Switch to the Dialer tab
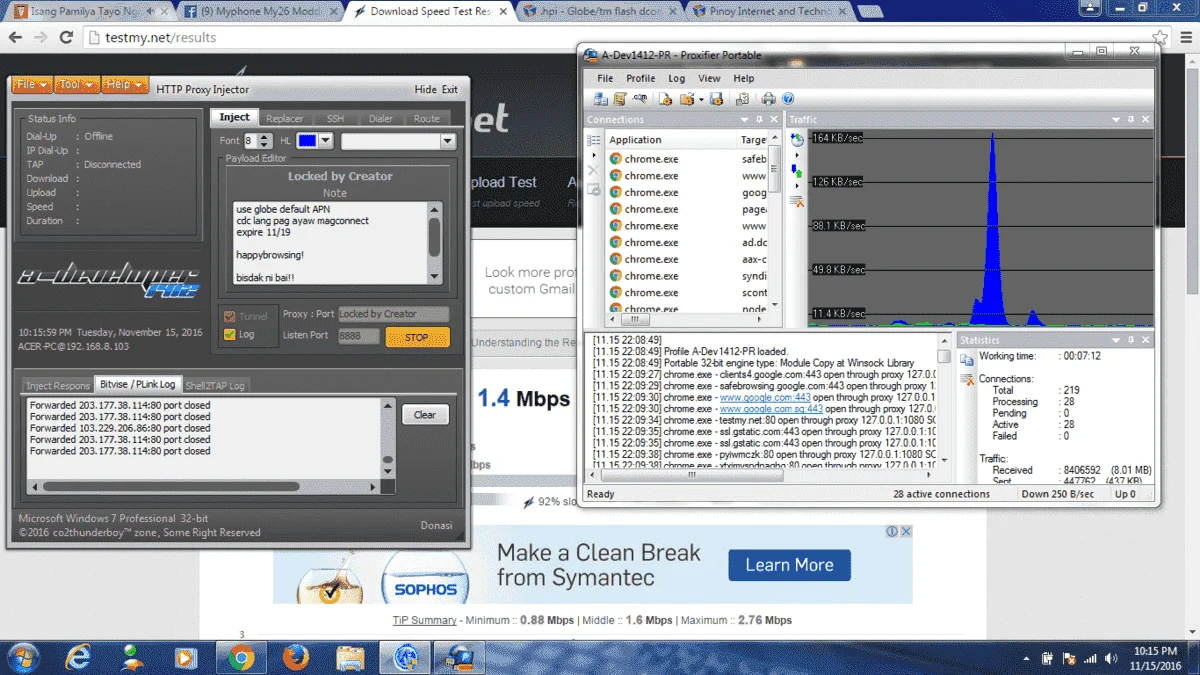This screenshot has width=1200, height=675. click(x=381, y=118)
